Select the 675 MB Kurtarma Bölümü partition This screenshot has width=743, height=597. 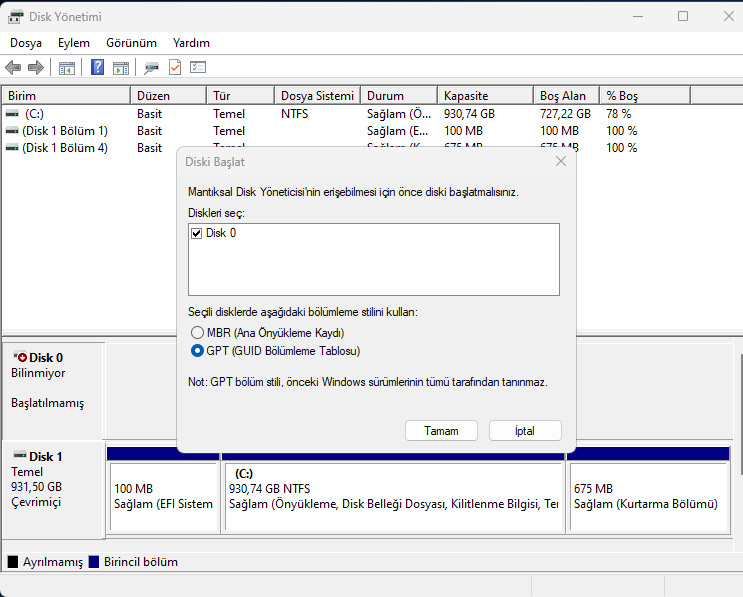(x=649, y=496)
